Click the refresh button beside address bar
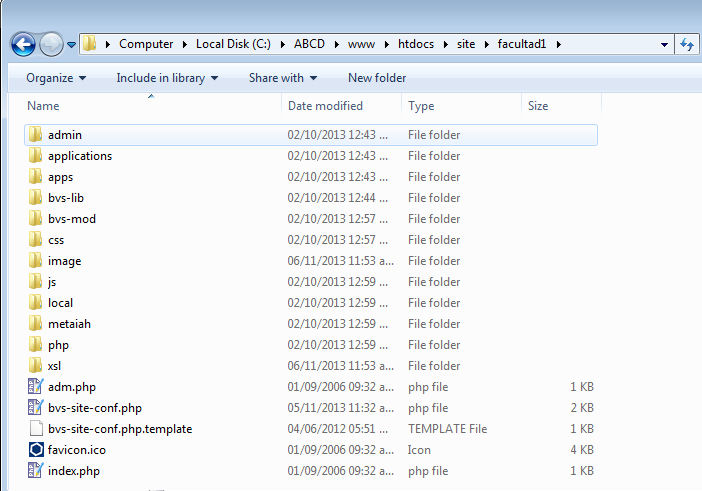702x491 pixels. (688, 44)
